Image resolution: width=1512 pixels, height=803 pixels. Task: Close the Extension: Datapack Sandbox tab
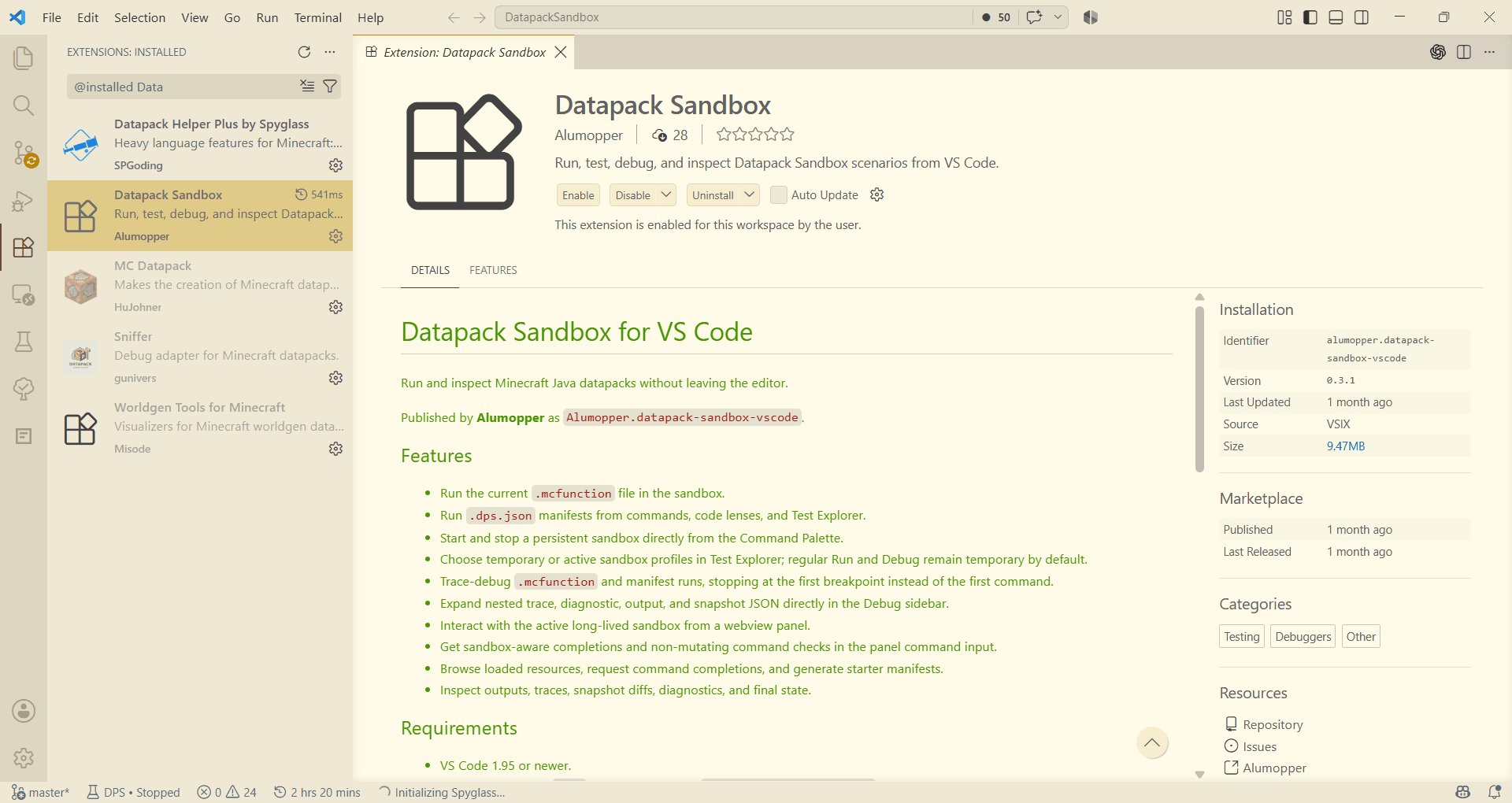pyautogui.click(x=561, y=52)
